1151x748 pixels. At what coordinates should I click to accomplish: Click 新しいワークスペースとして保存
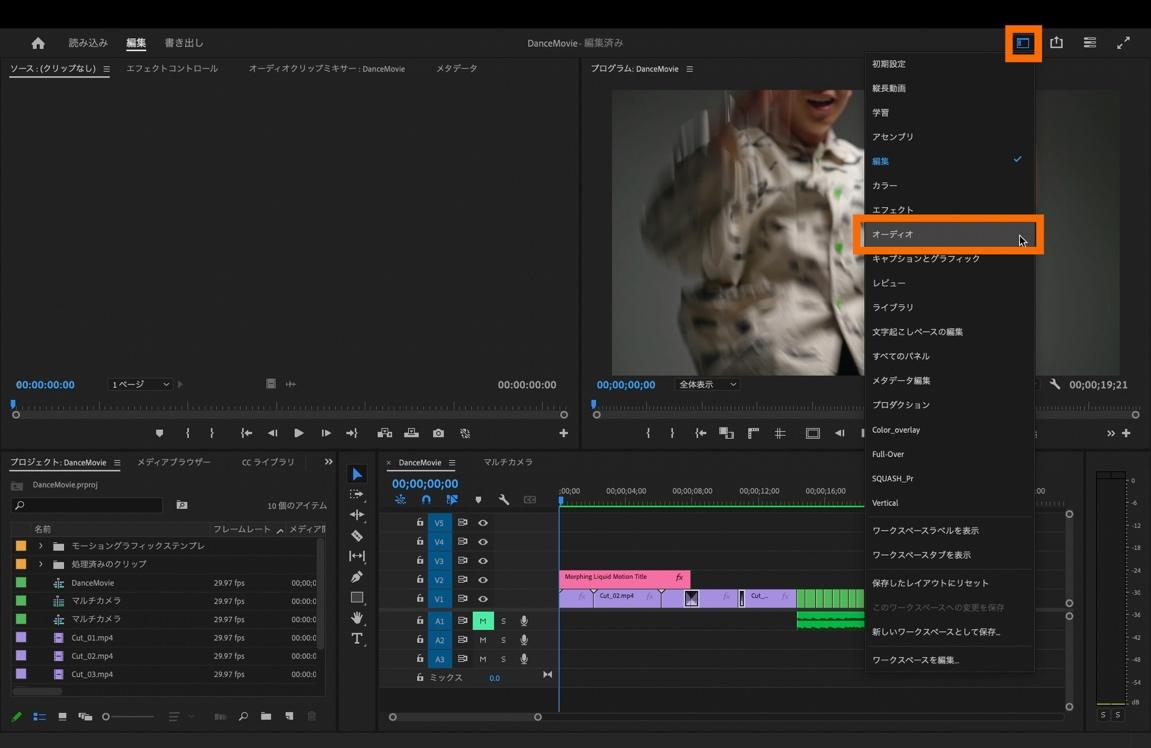coord(936,632)
